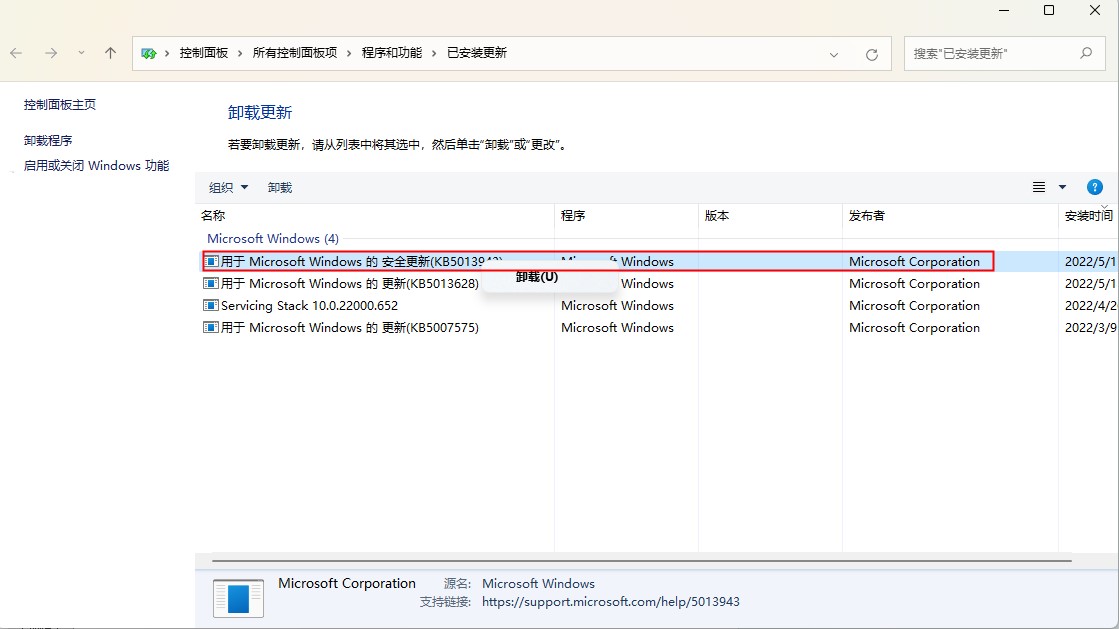This screenshot has width=1119, height=629.
Task: Click the Control Panel icon in the address bar
Action: coord(150,52)
